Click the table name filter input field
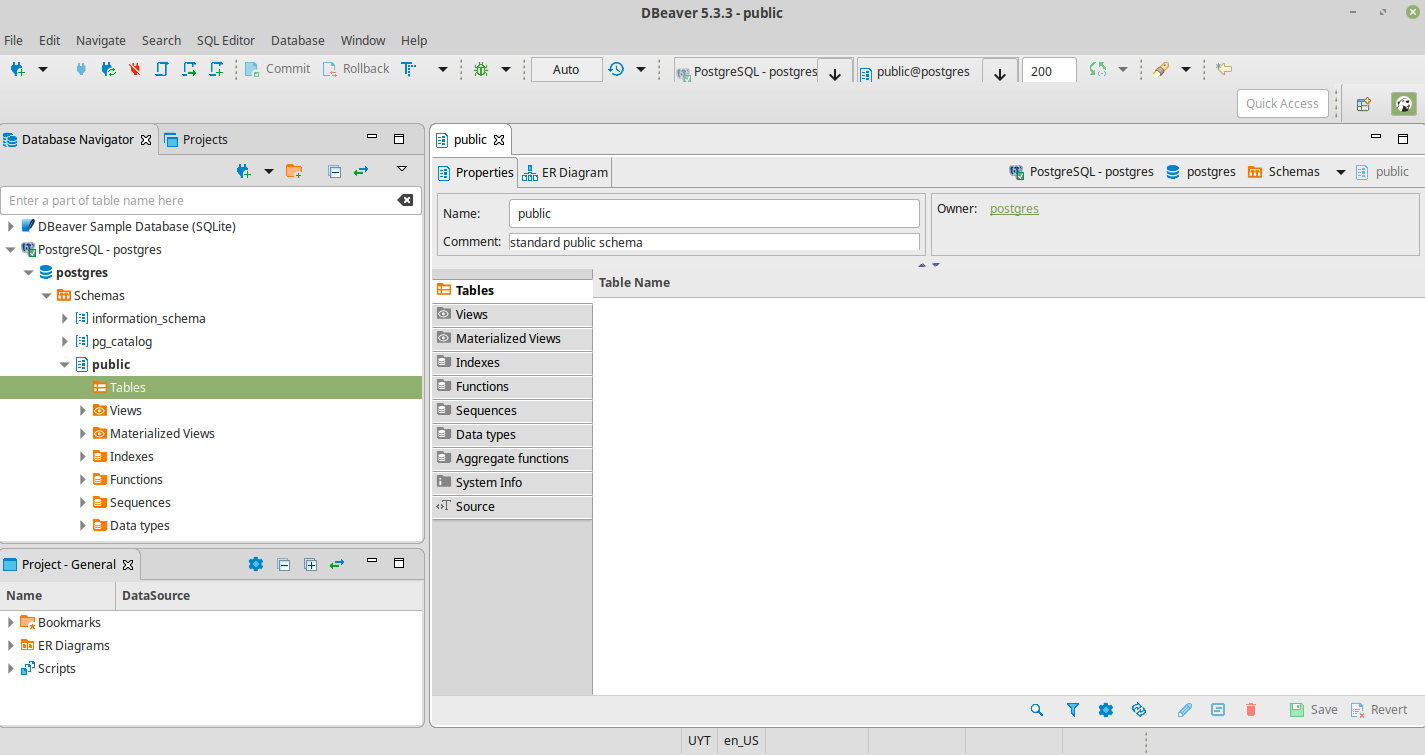The width and height of the screenshot is (1425, 755). [198, 200]
